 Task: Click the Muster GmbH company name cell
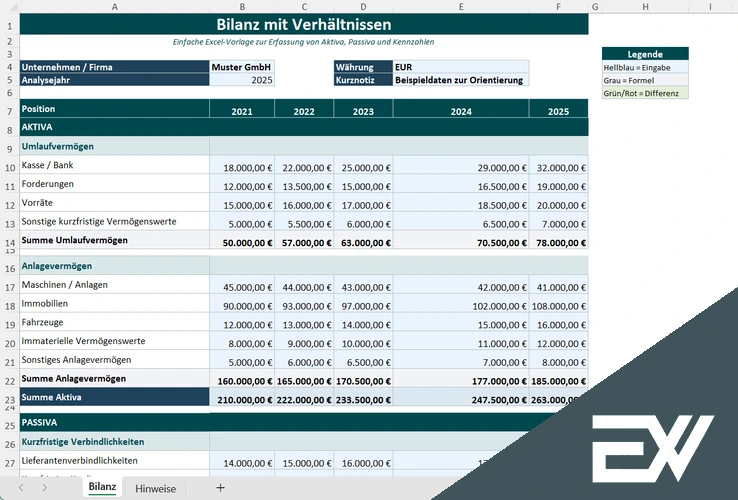click(242, 67)
